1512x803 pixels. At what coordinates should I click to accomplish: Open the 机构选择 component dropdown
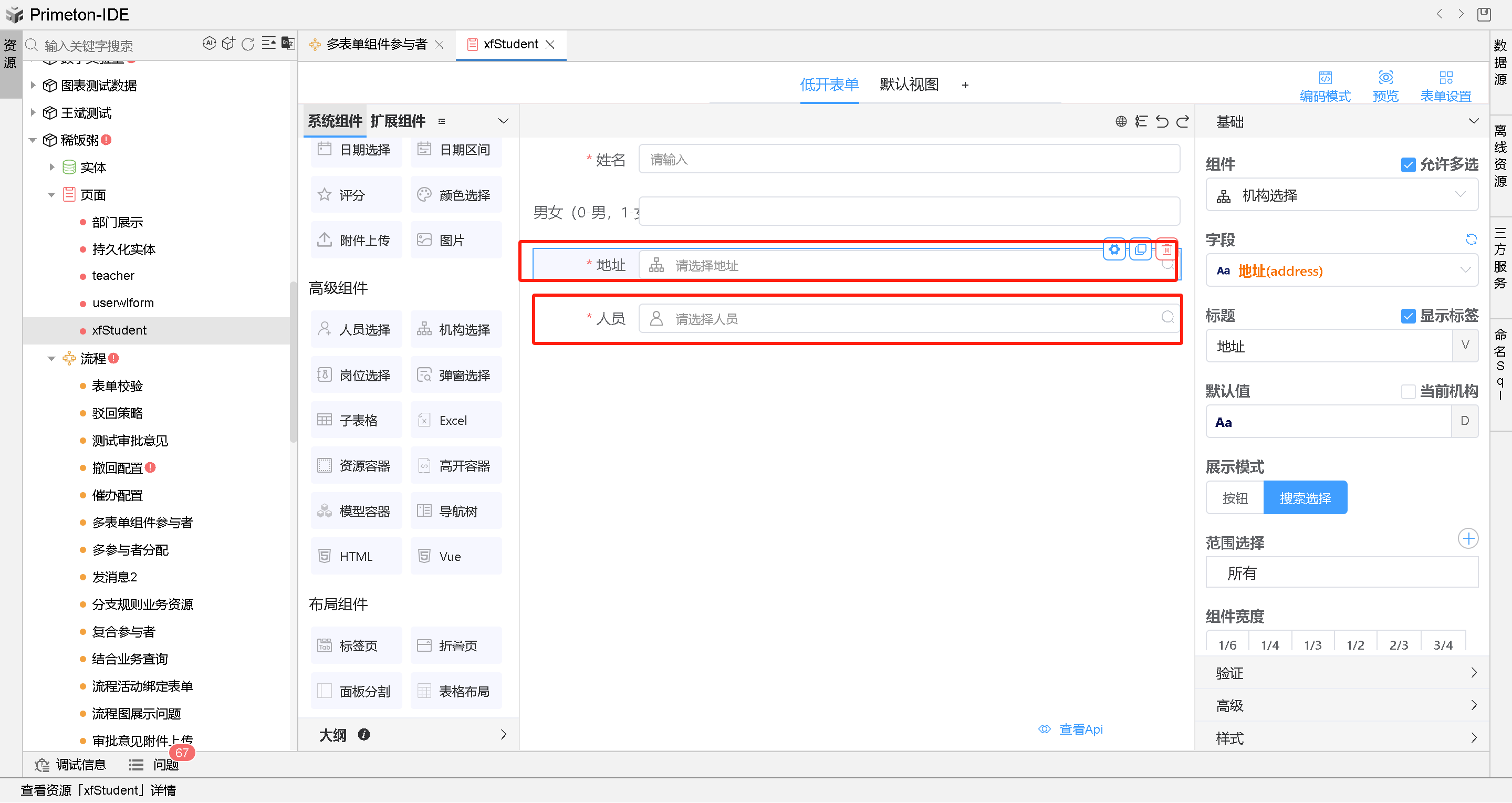tap(1341, 195)
